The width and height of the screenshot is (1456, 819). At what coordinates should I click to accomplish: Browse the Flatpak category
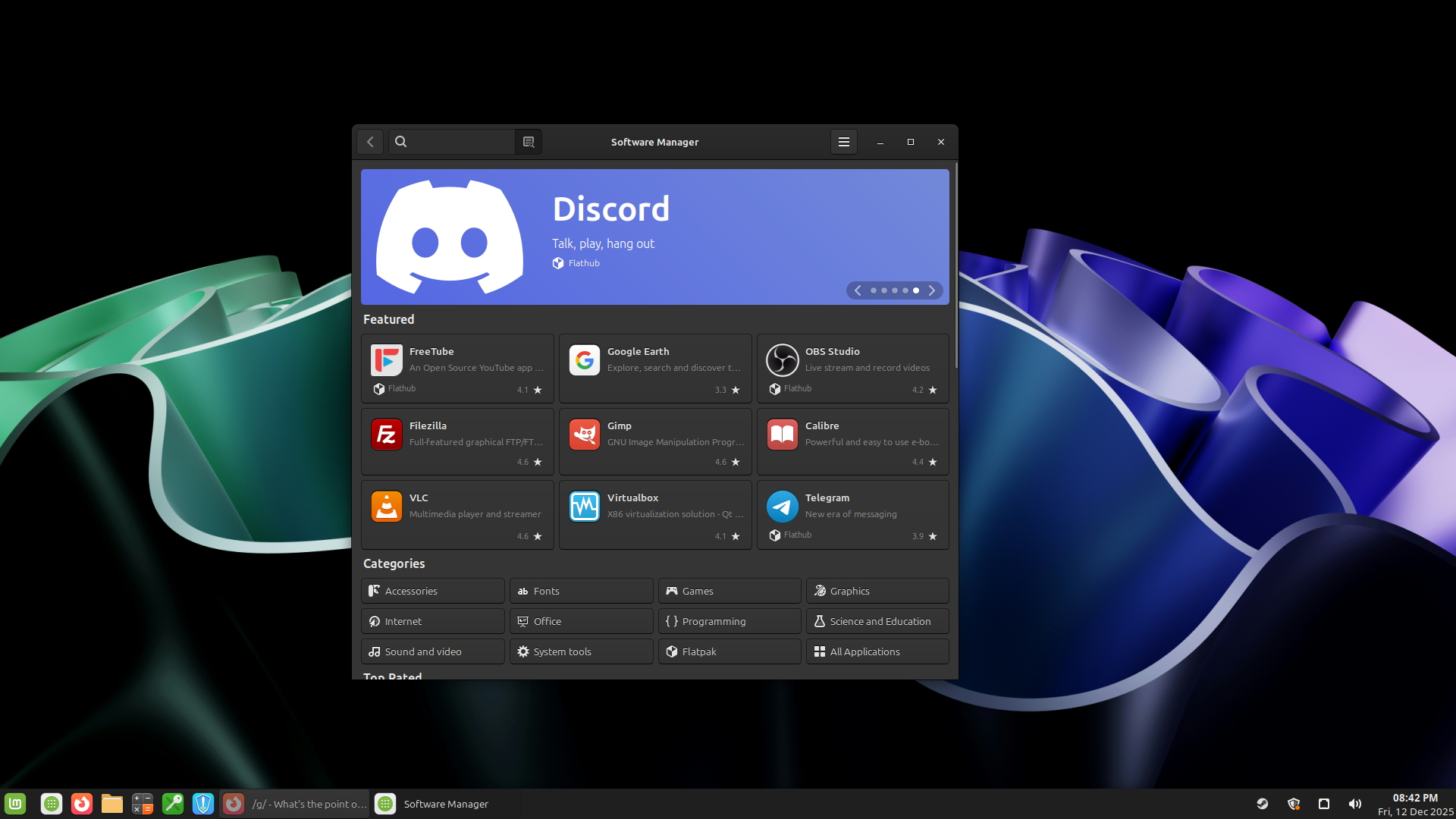(x=729, y=651)
